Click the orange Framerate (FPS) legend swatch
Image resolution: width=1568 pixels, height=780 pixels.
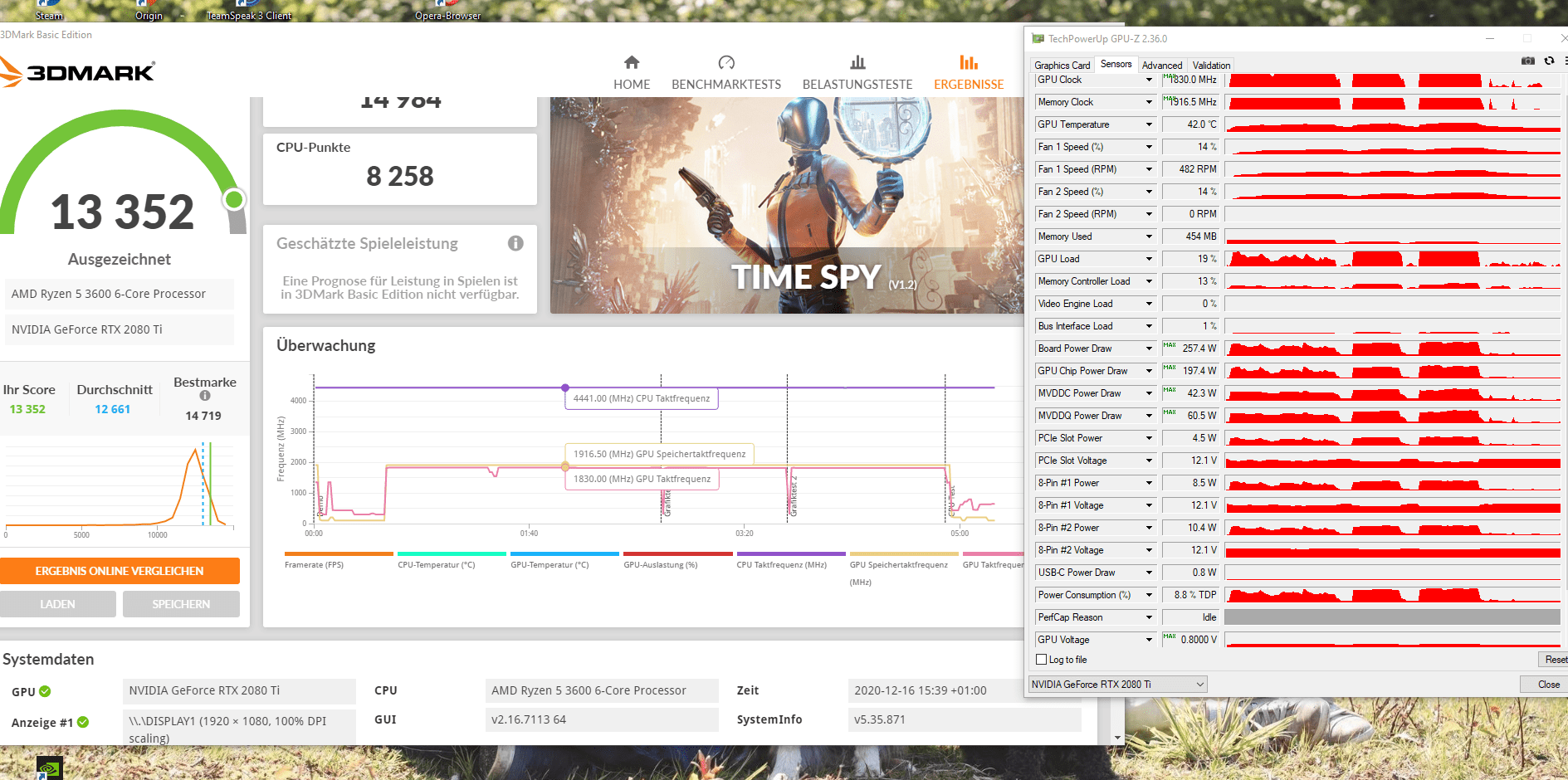[x=339, y=553]
